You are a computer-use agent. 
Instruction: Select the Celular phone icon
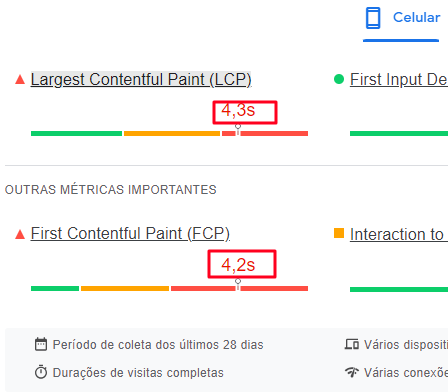[373, 18]
